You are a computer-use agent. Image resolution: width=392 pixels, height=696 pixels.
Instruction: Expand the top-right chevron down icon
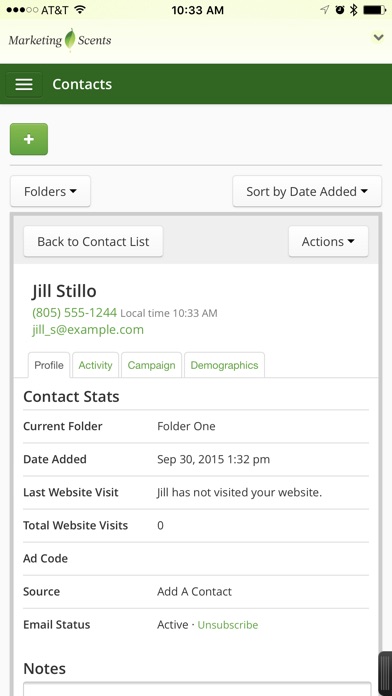[378, 38]
